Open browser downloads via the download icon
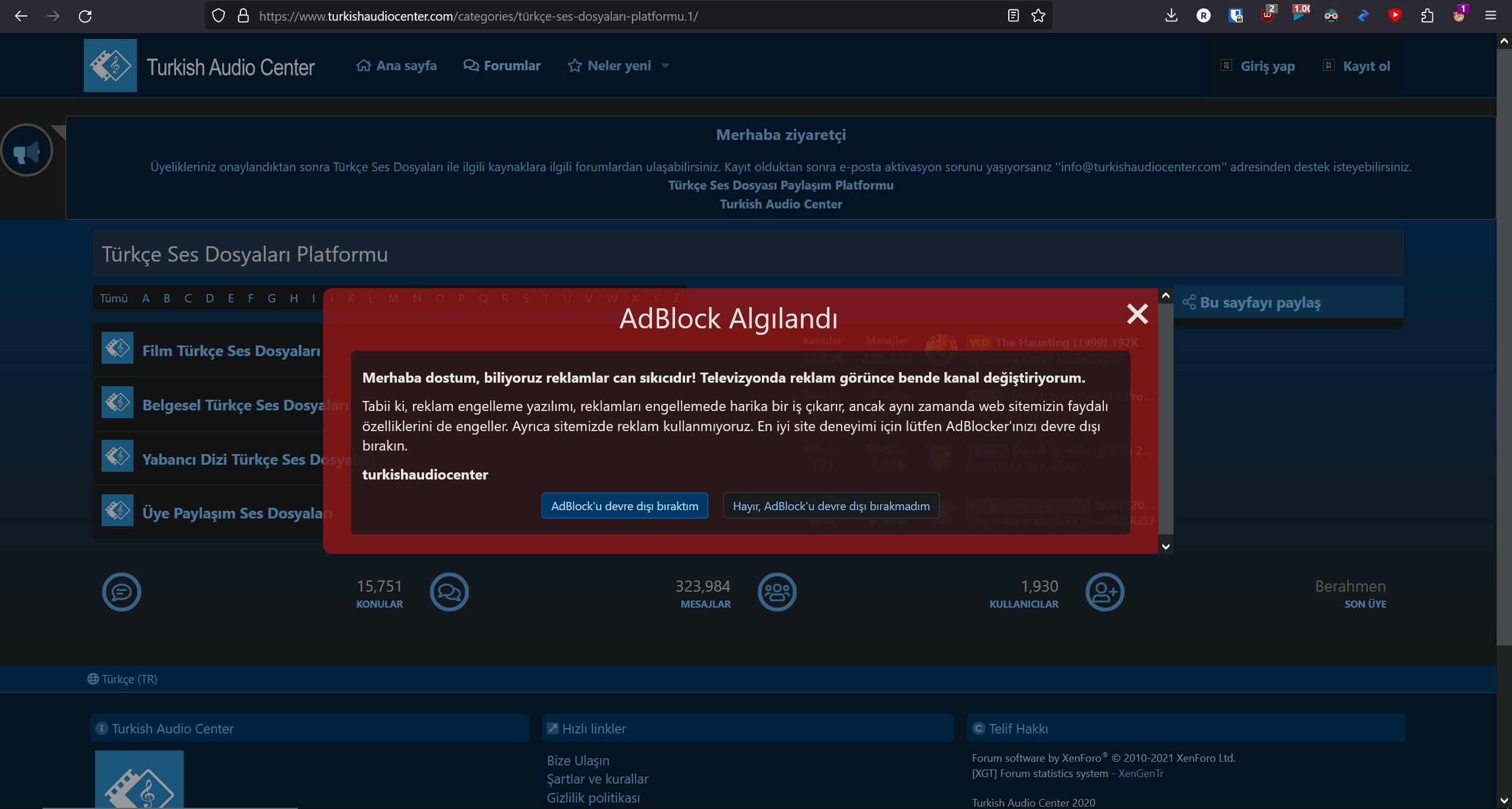 tap(1171, 15)
